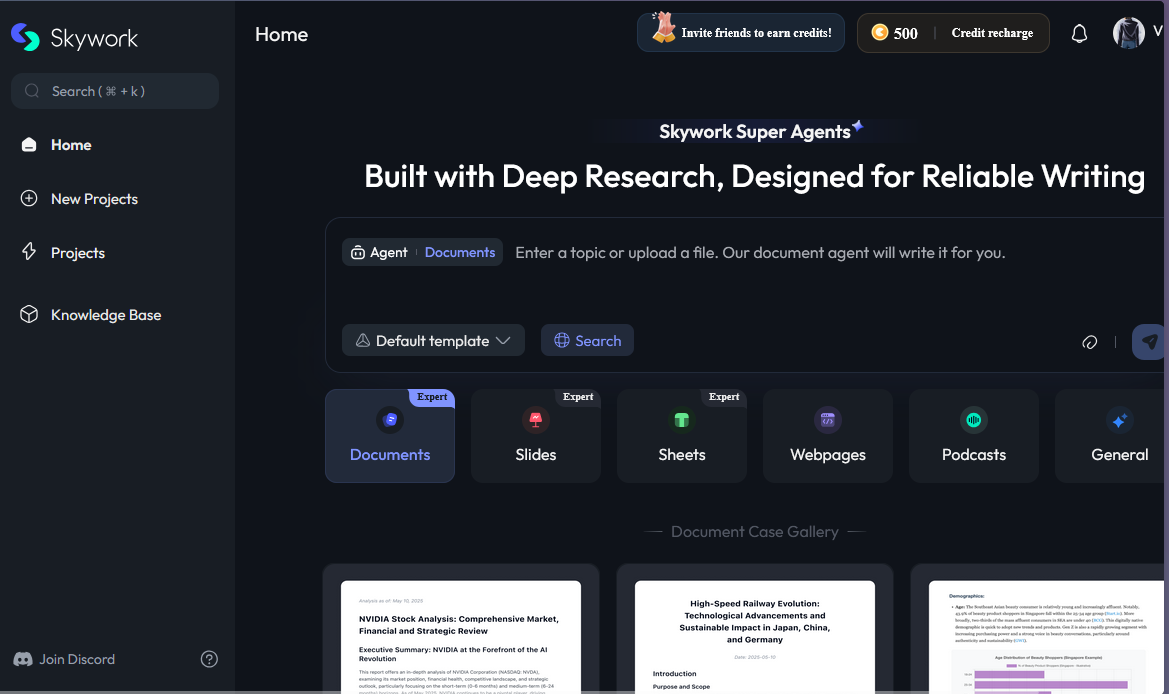1169x694 pixels.
Task: Select the Podcasts tab card
Action: 974,436
